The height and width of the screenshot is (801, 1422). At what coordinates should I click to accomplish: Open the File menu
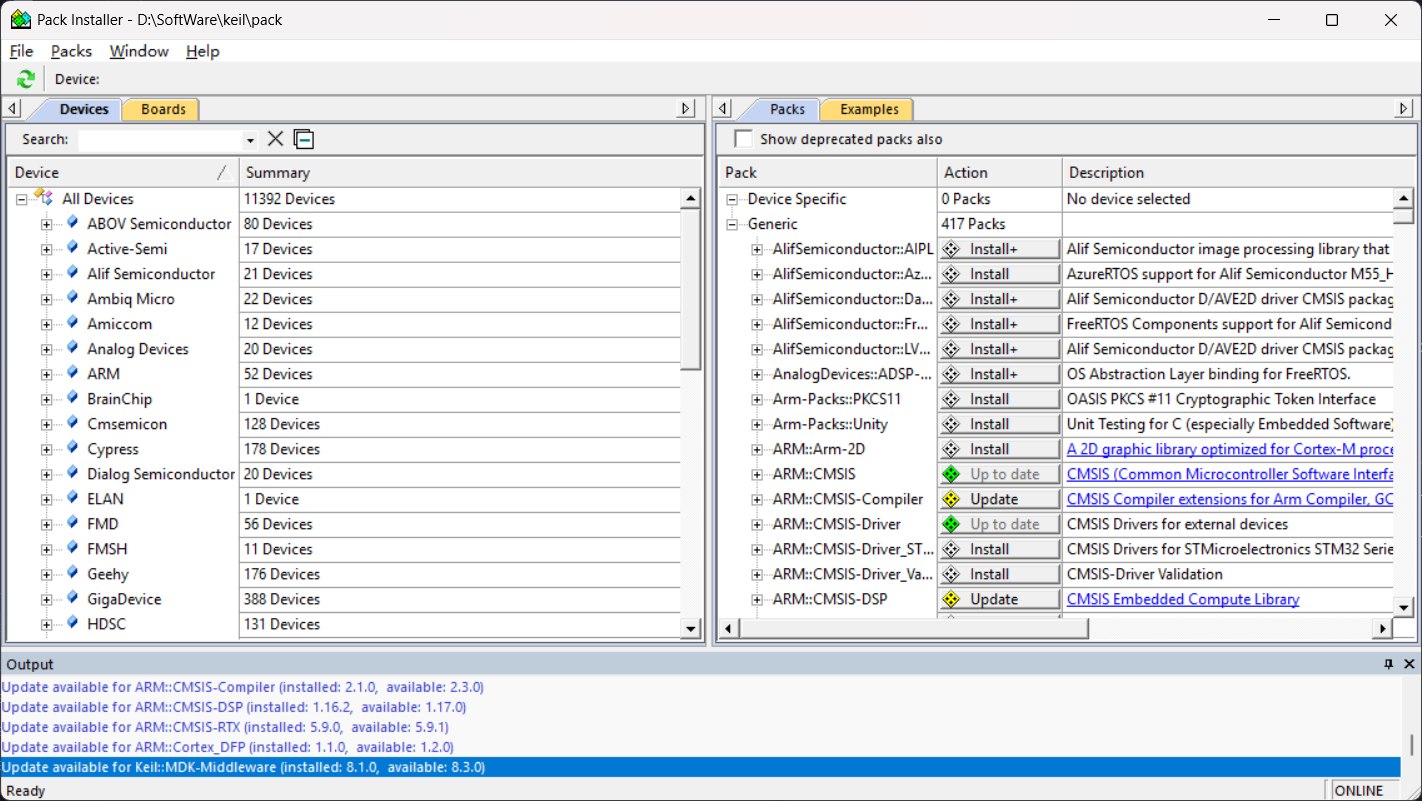pos(21,51)
